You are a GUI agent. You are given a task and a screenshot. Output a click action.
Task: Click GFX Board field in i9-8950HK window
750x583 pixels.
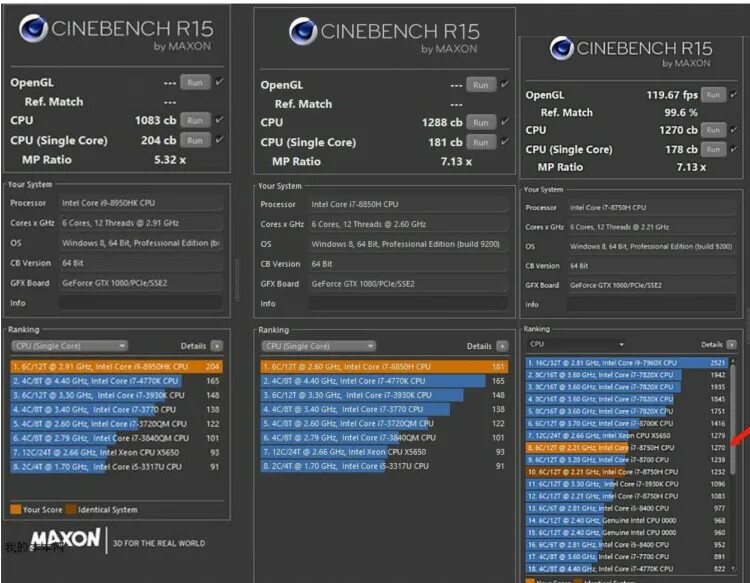(x=141, y=283)
